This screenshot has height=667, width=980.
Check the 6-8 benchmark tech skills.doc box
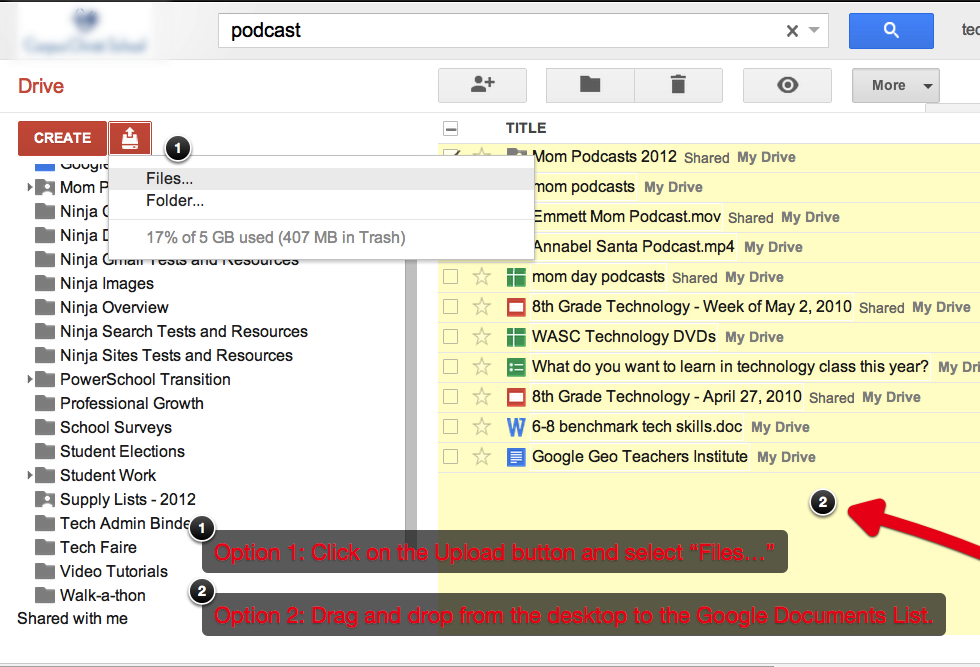click(451, 427)
